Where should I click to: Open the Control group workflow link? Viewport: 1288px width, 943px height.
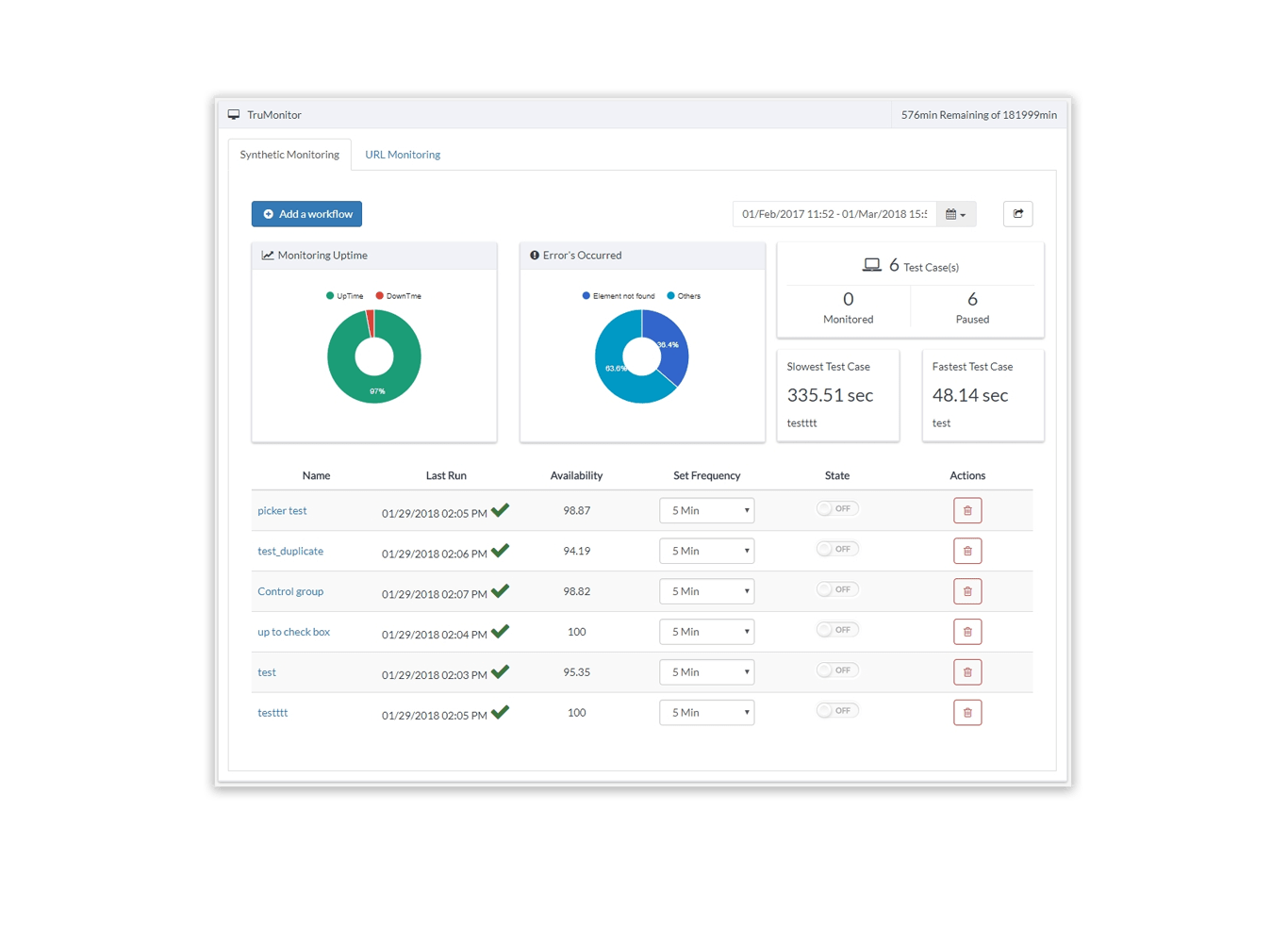pos(290,591)
